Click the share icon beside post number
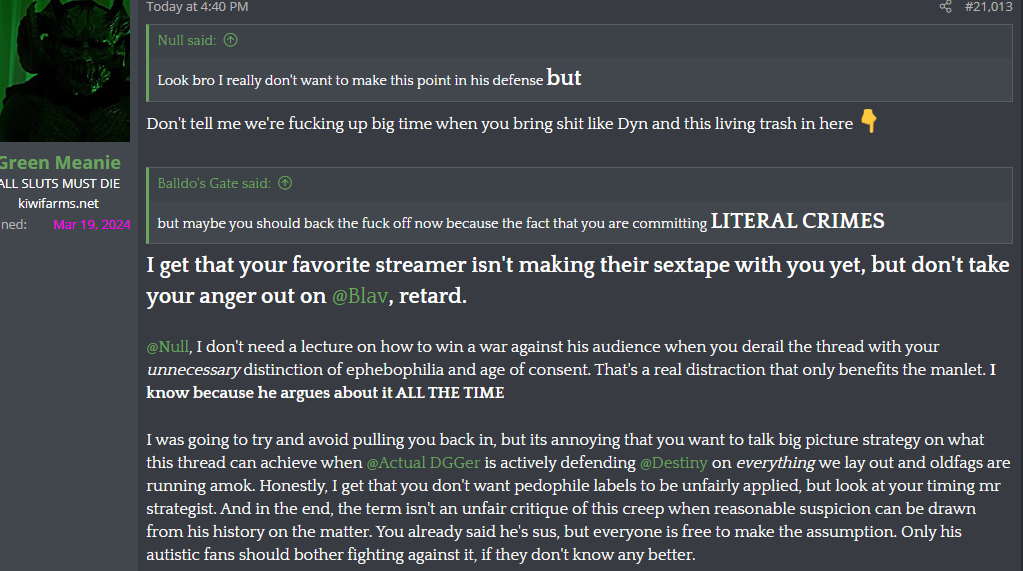 pyautogui.click(x=945, y=7)
